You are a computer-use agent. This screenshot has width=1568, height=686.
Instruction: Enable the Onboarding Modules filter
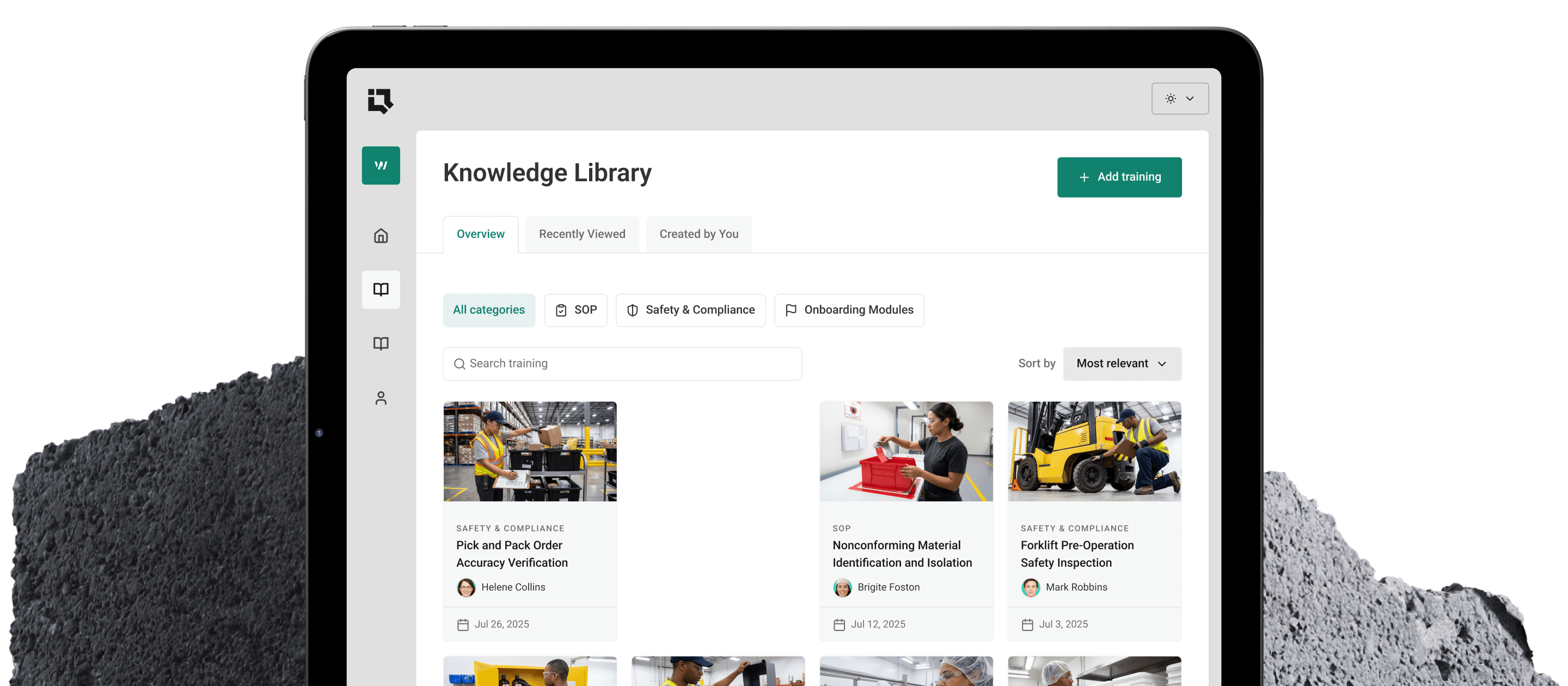[849, 310]
